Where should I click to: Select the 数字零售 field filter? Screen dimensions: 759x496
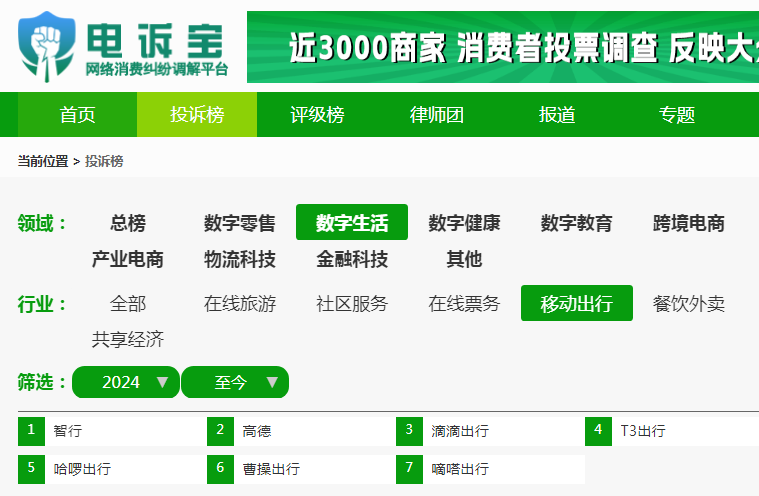240,223
